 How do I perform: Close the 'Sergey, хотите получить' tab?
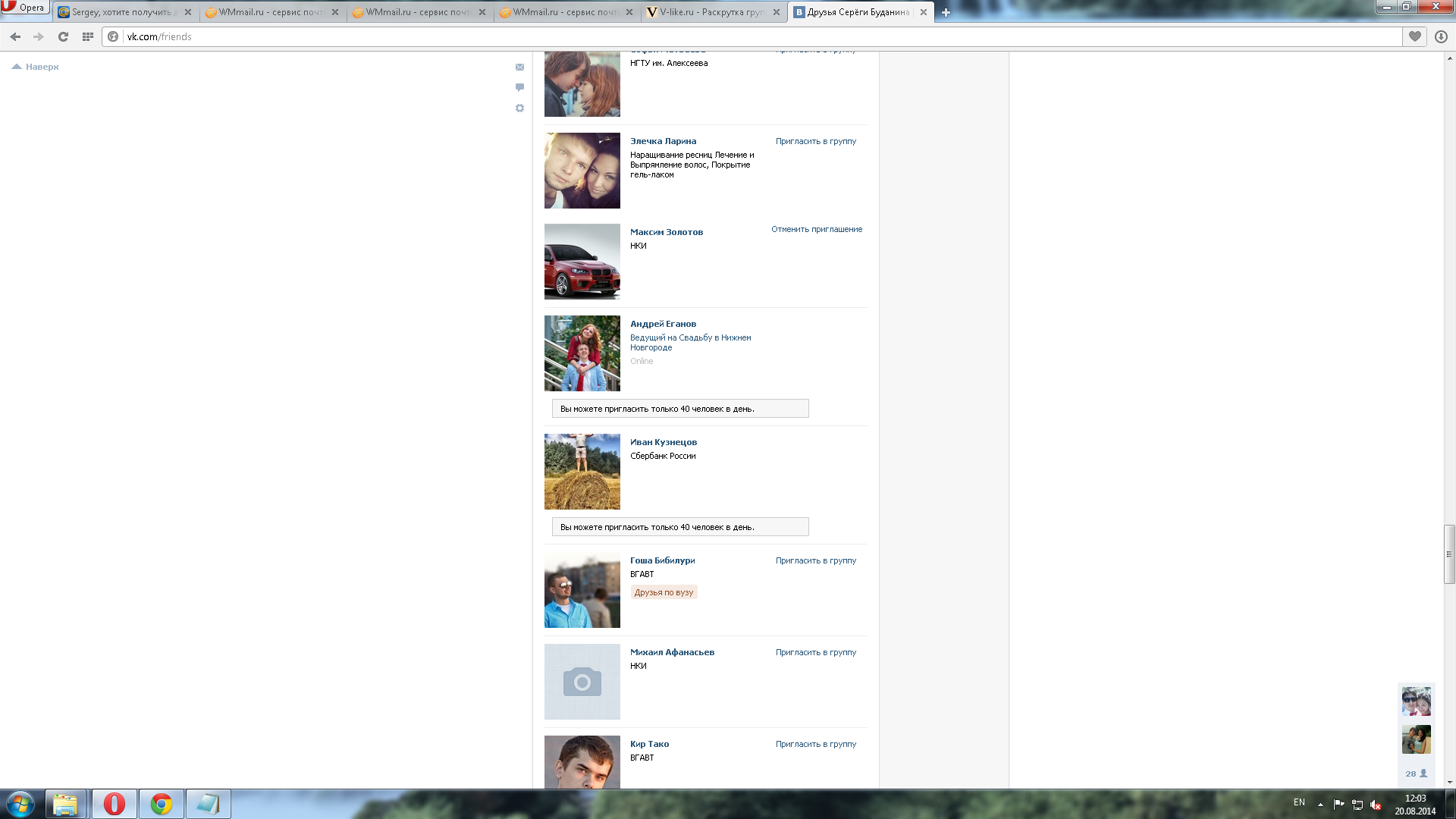click(x=188, y=12)
